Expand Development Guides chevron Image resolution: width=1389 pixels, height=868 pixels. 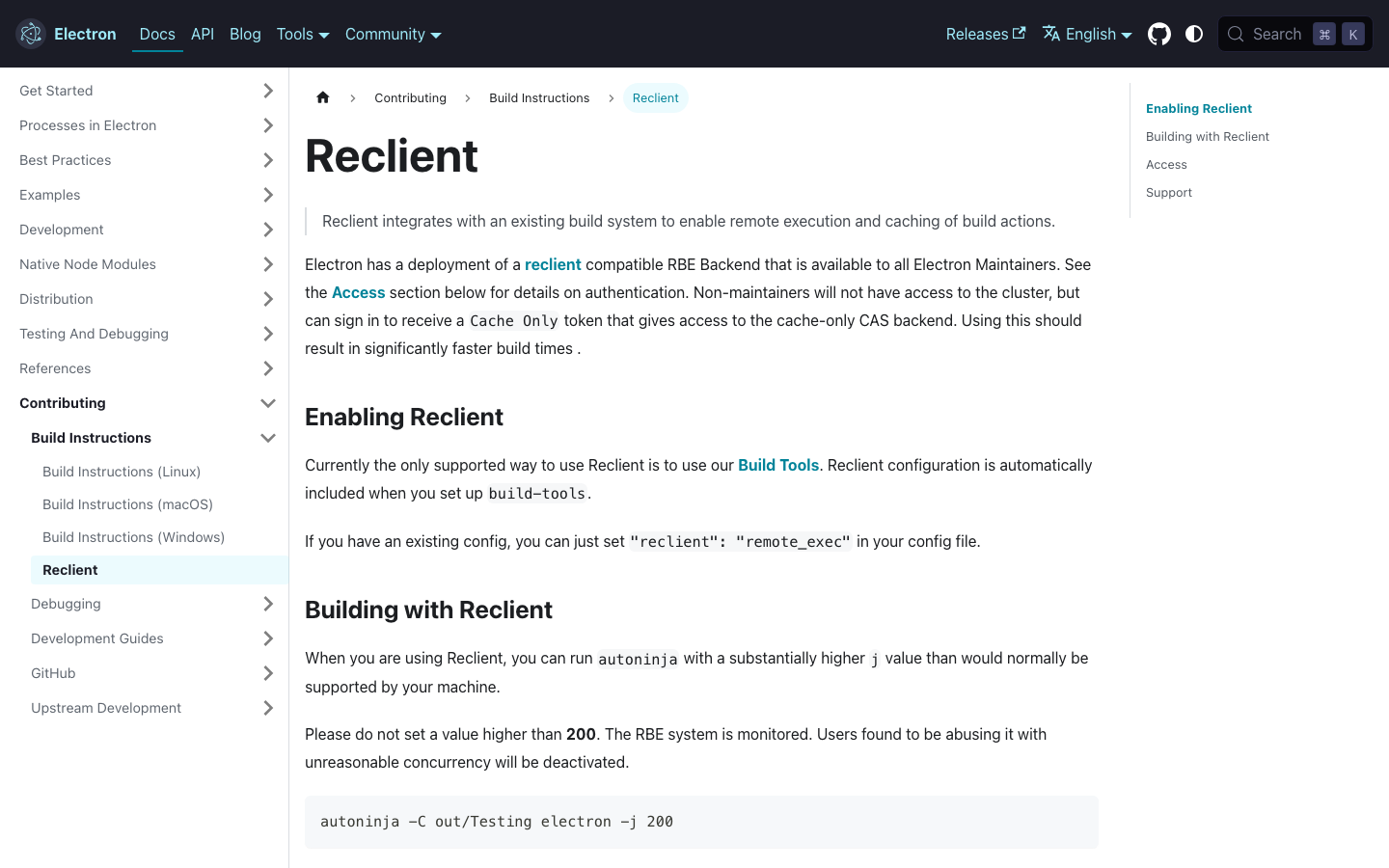[x=268, y=638]
